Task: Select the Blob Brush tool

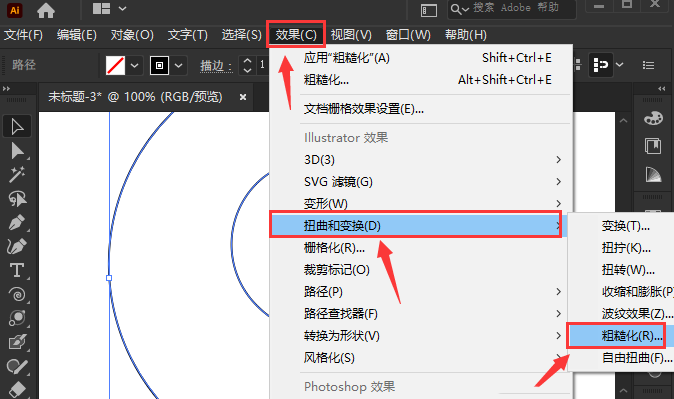Action: [17, 366]
